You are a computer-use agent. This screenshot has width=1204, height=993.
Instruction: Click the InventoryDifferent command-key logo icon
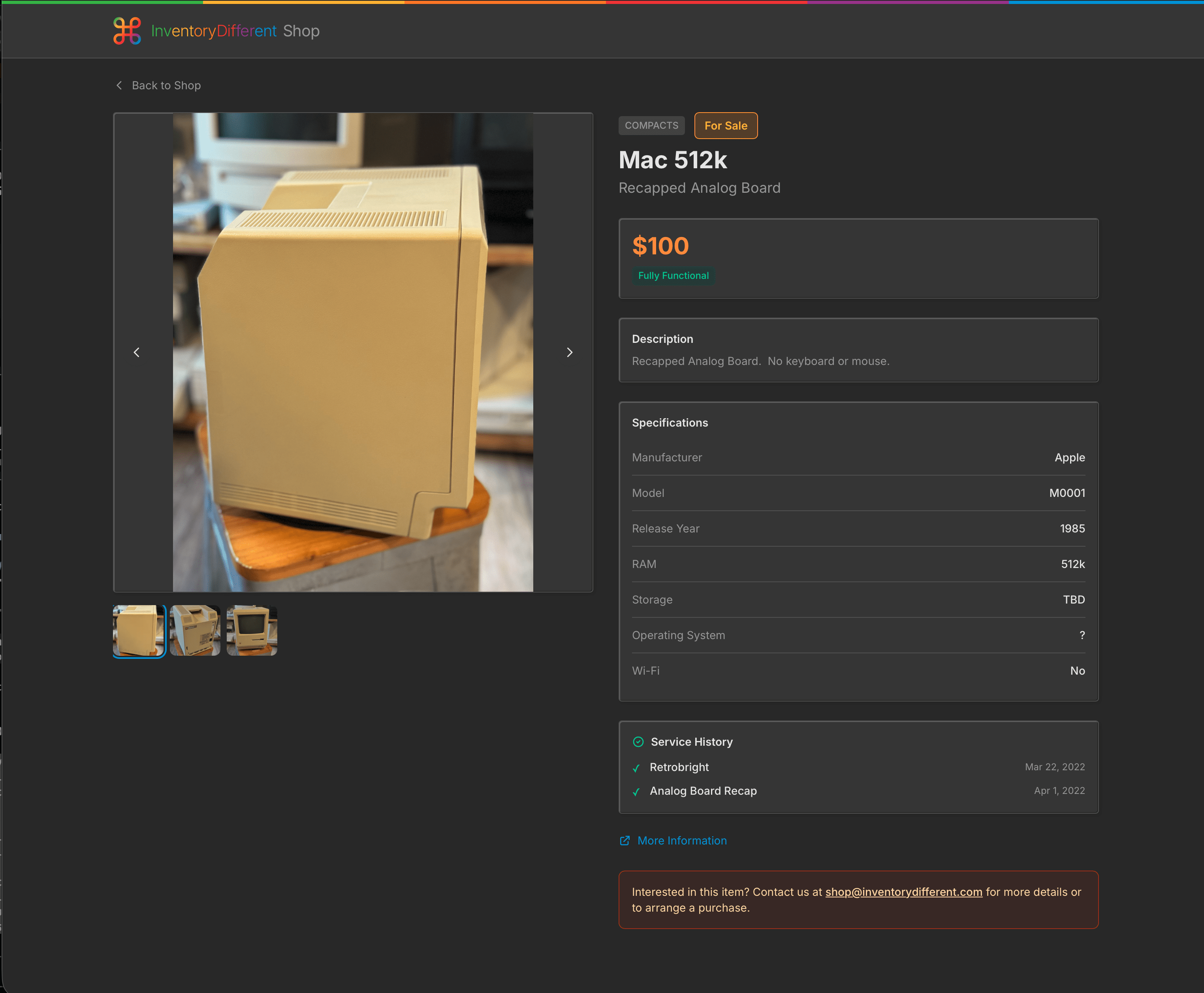pos(127,31)
